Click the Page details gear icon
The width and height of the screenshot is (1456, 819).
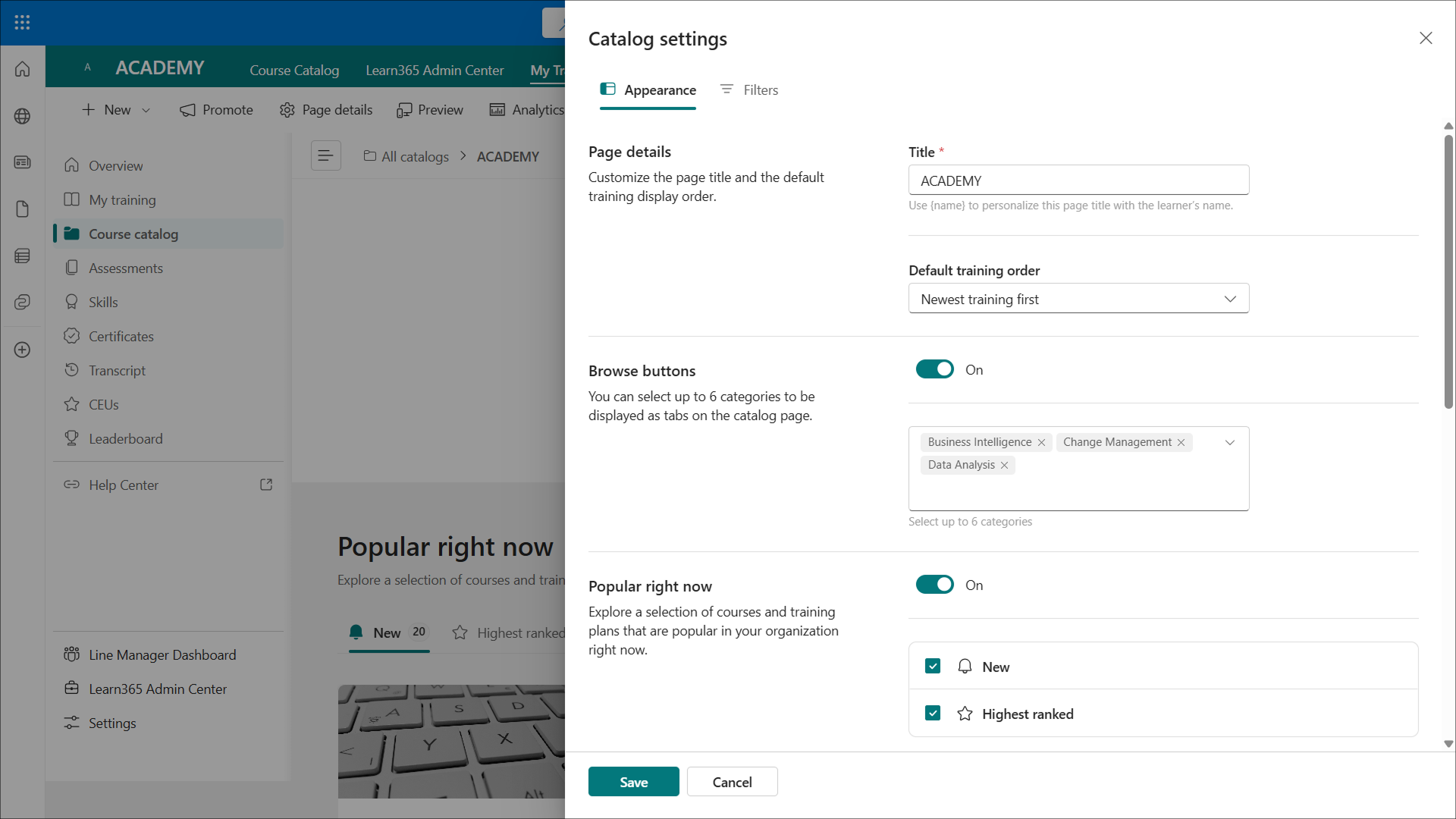[287, 110]
